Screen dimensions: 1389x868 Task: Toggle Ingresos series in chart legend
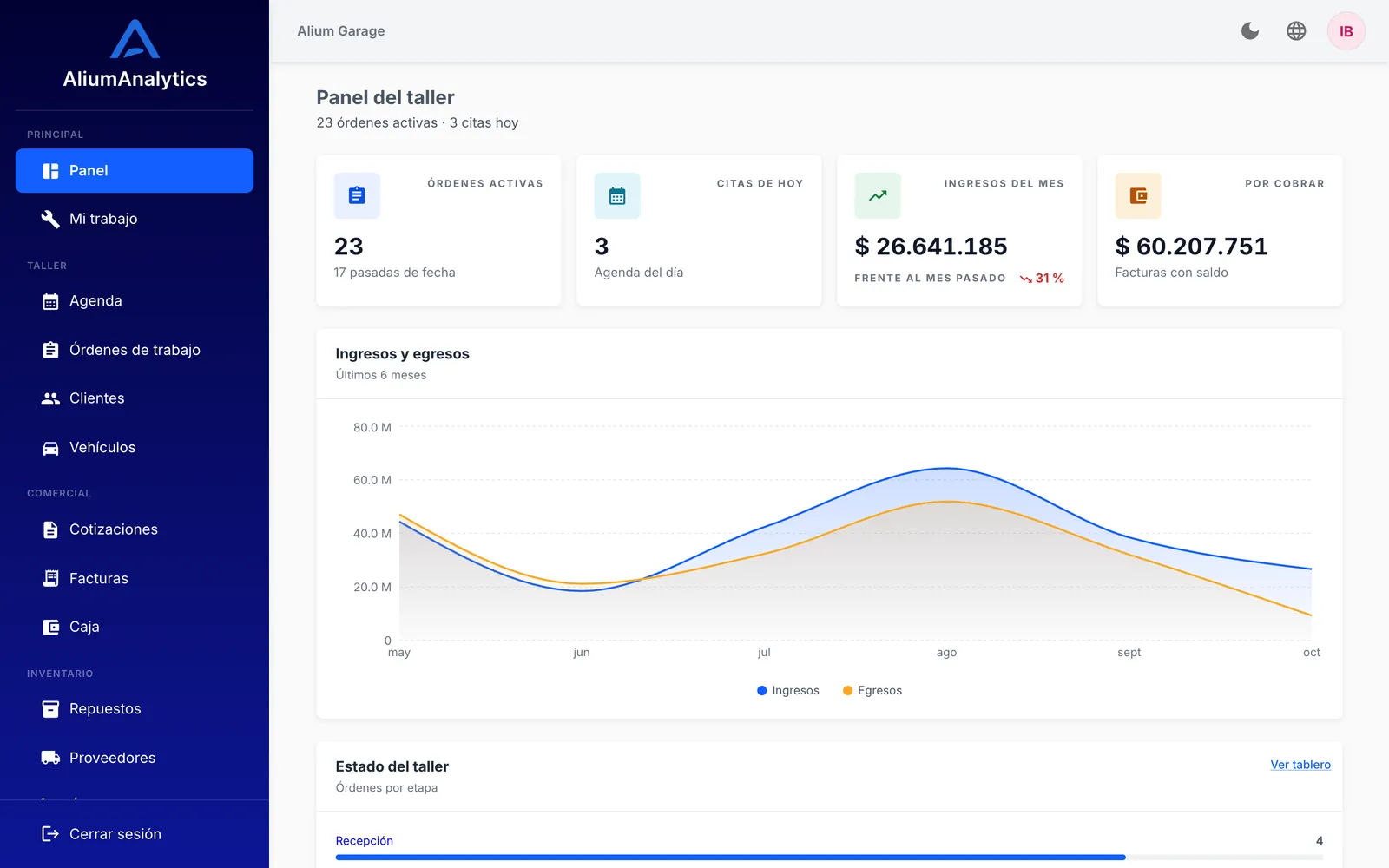point(788,691)
